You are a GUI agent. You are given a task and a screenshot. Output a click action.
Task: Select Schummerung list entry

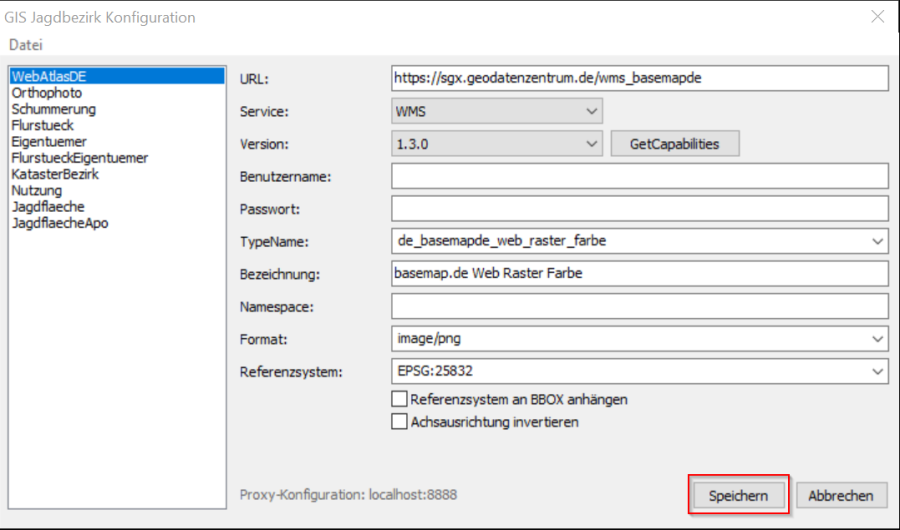point(53,109)
